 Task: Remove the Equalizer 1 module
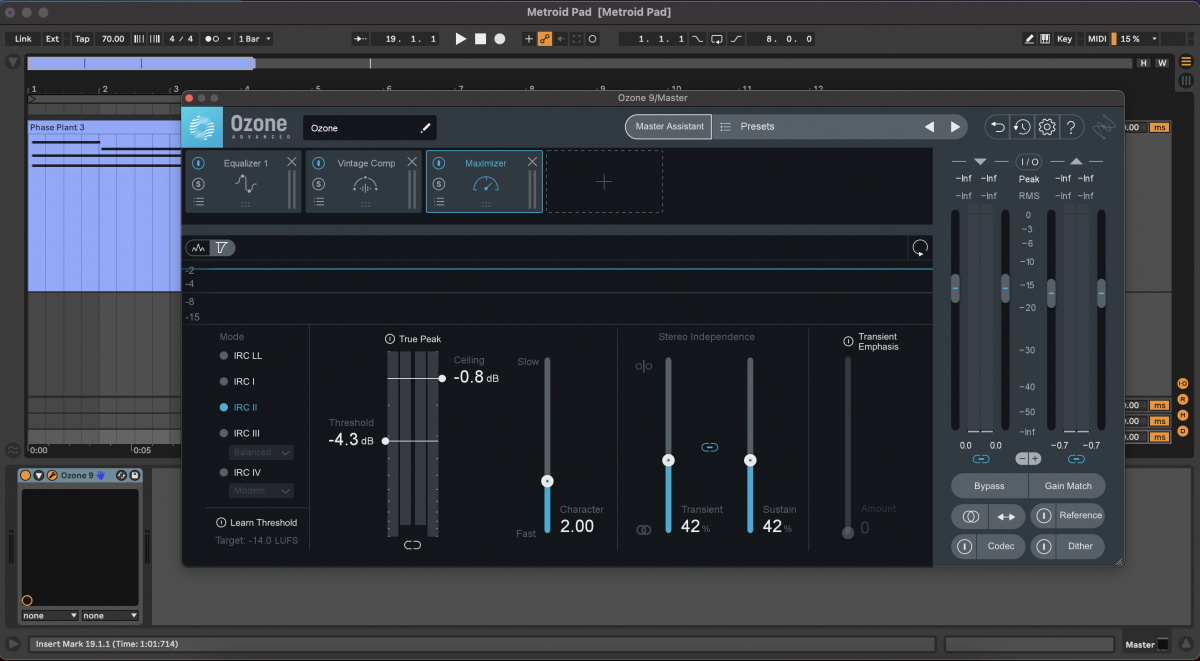[x=292, y=162]
